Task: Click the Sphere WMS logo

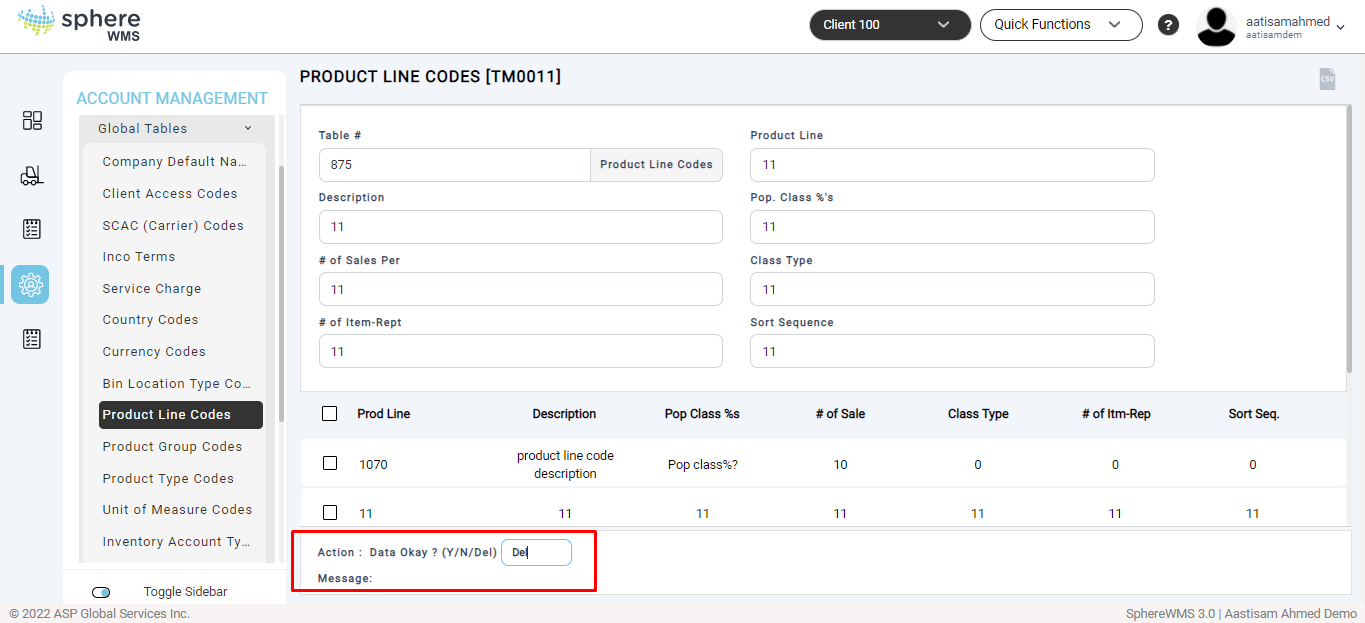Action: click(80, 24)
